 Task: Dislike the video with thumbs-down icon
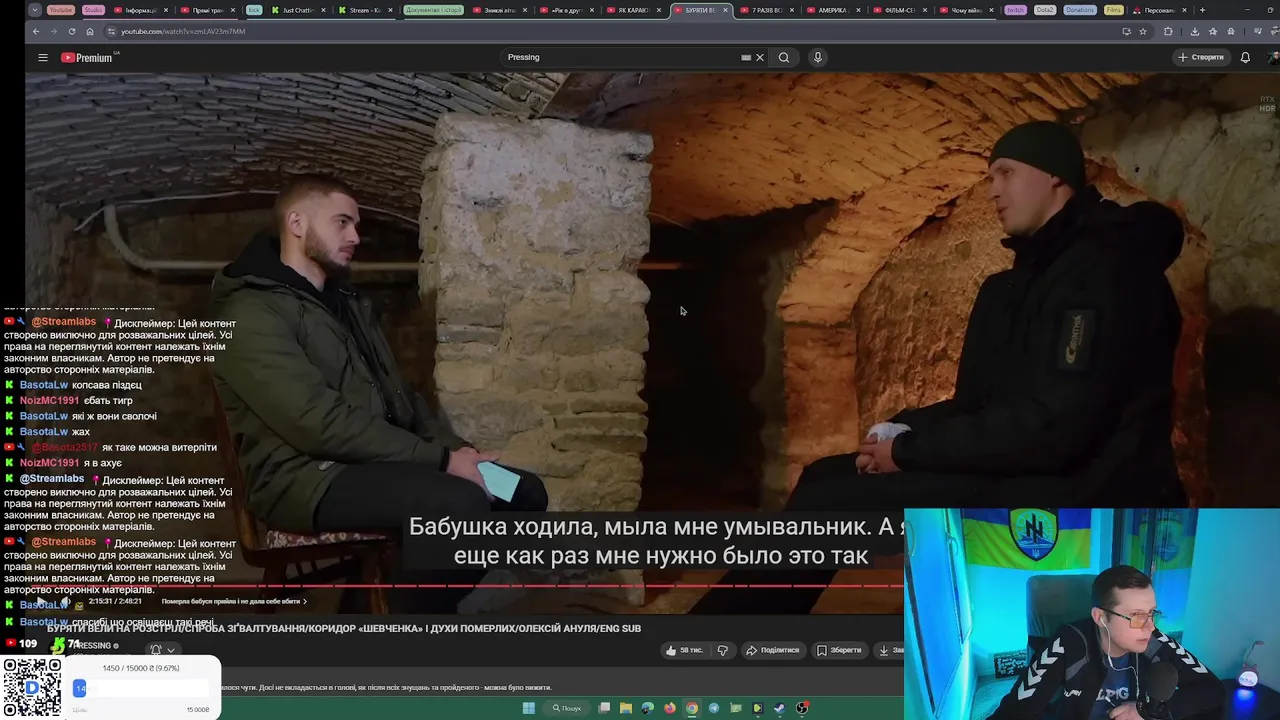(x=722, y=650)
